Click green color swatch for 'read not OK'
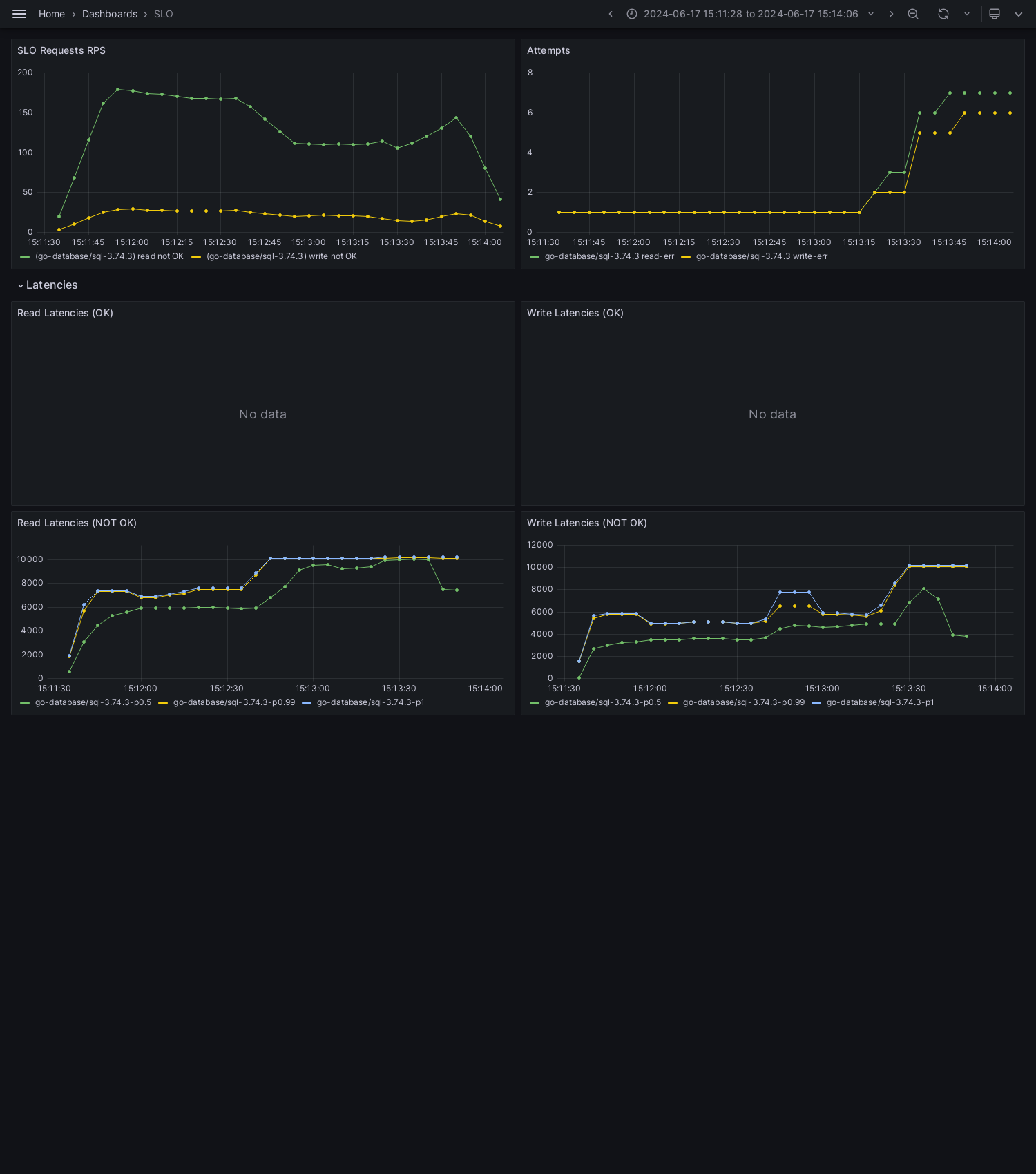The image size is (1036, 1174). point(25,257)
